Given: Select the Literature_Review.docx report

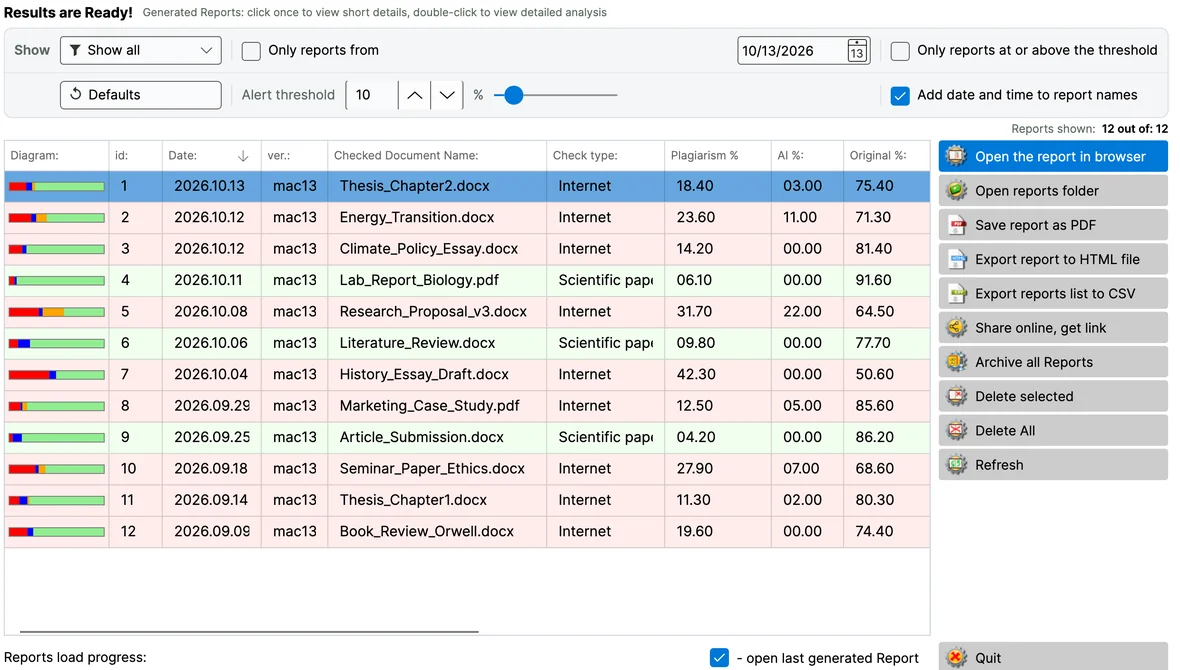Looking at the screenshot, I should click(x=467, y=343).
